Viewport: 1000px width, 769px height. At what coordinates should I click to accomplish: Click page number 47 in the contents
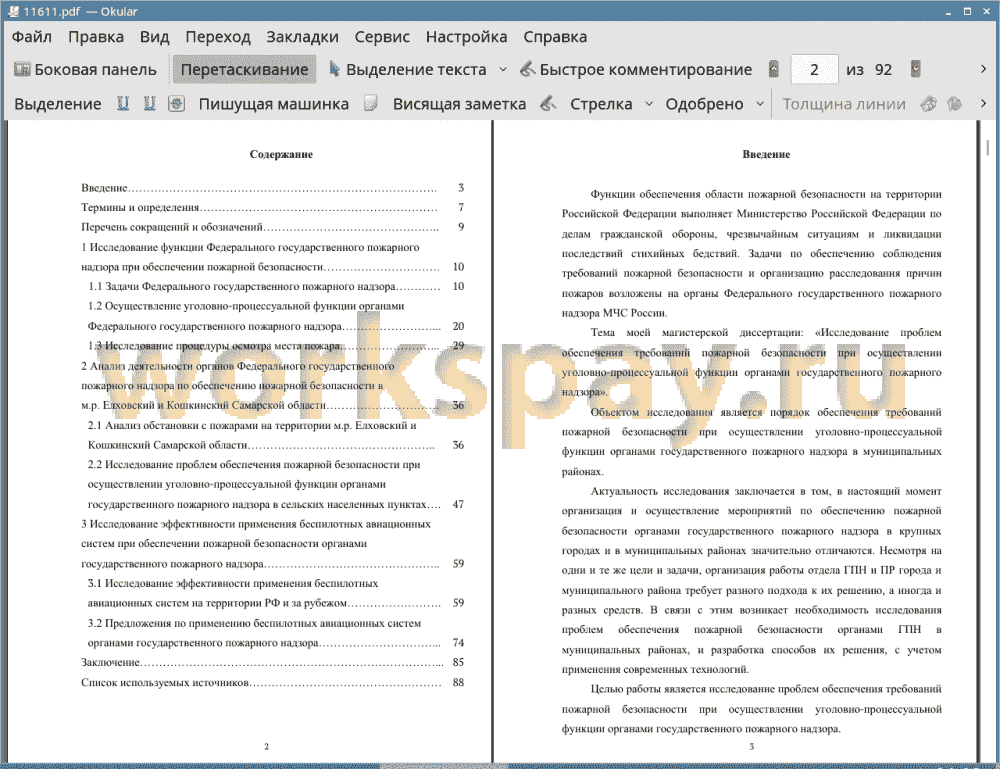pos(458,504)
